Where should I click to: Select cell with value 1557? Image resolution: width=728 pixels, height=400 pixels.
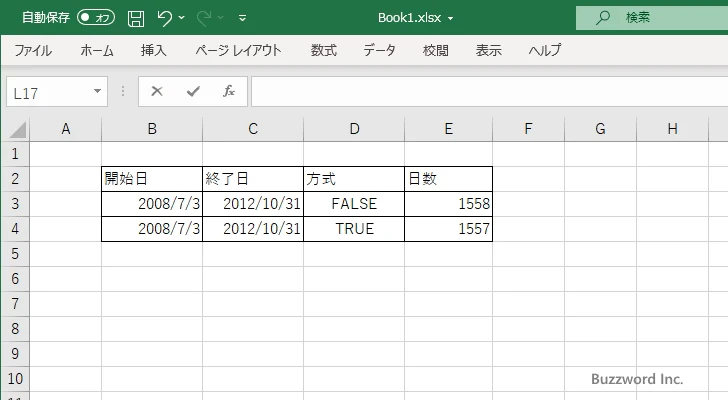(448, 229)
